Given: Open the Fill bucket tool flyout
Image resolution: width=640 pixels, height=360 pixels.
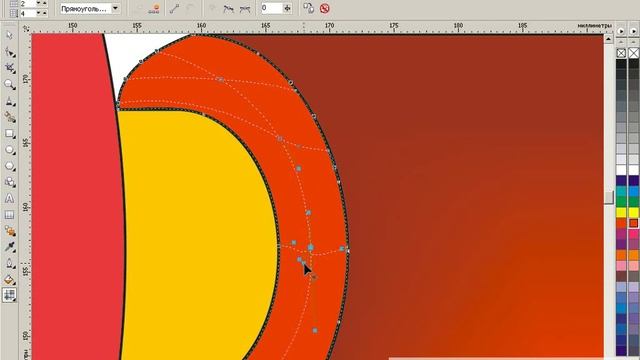Looking at the screenshot, I should pyautogui.click(x=9, y=280).
